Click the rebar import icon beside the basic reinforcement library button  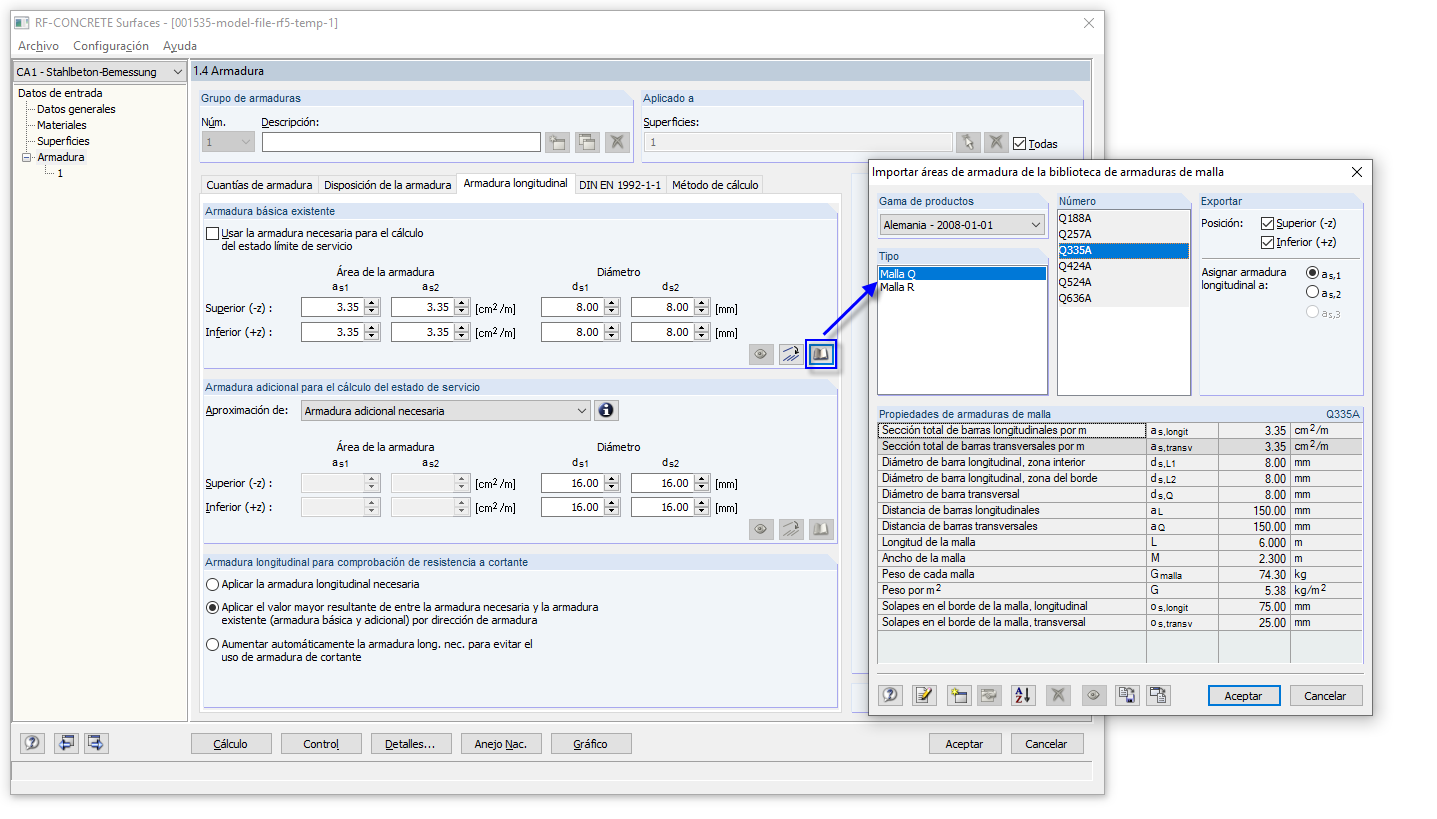point(791,355)
